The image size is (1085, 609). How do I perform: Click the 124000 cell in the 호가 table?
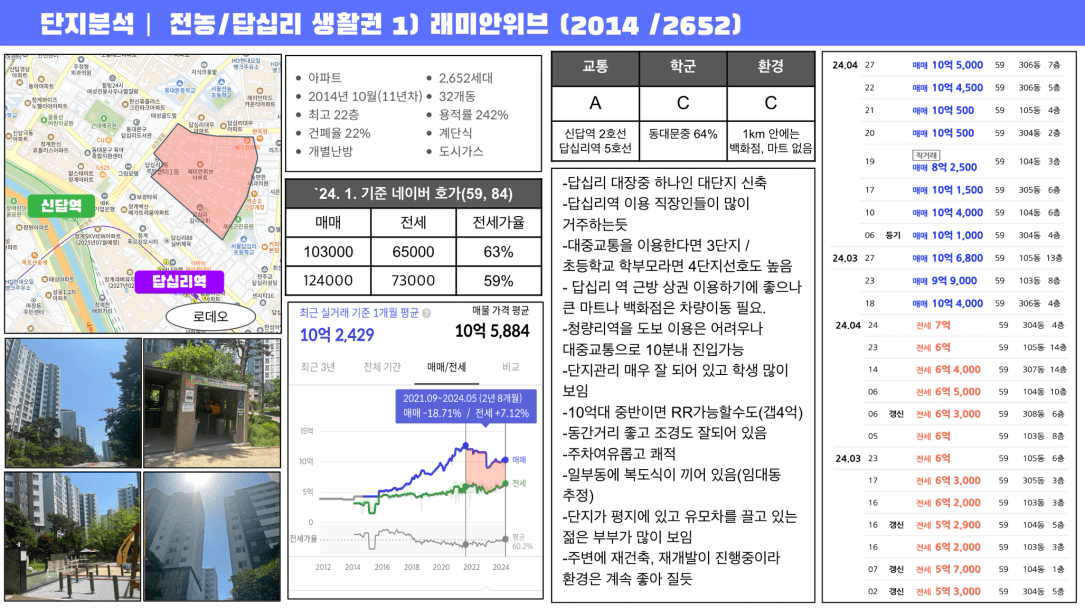tap(328, 281)
